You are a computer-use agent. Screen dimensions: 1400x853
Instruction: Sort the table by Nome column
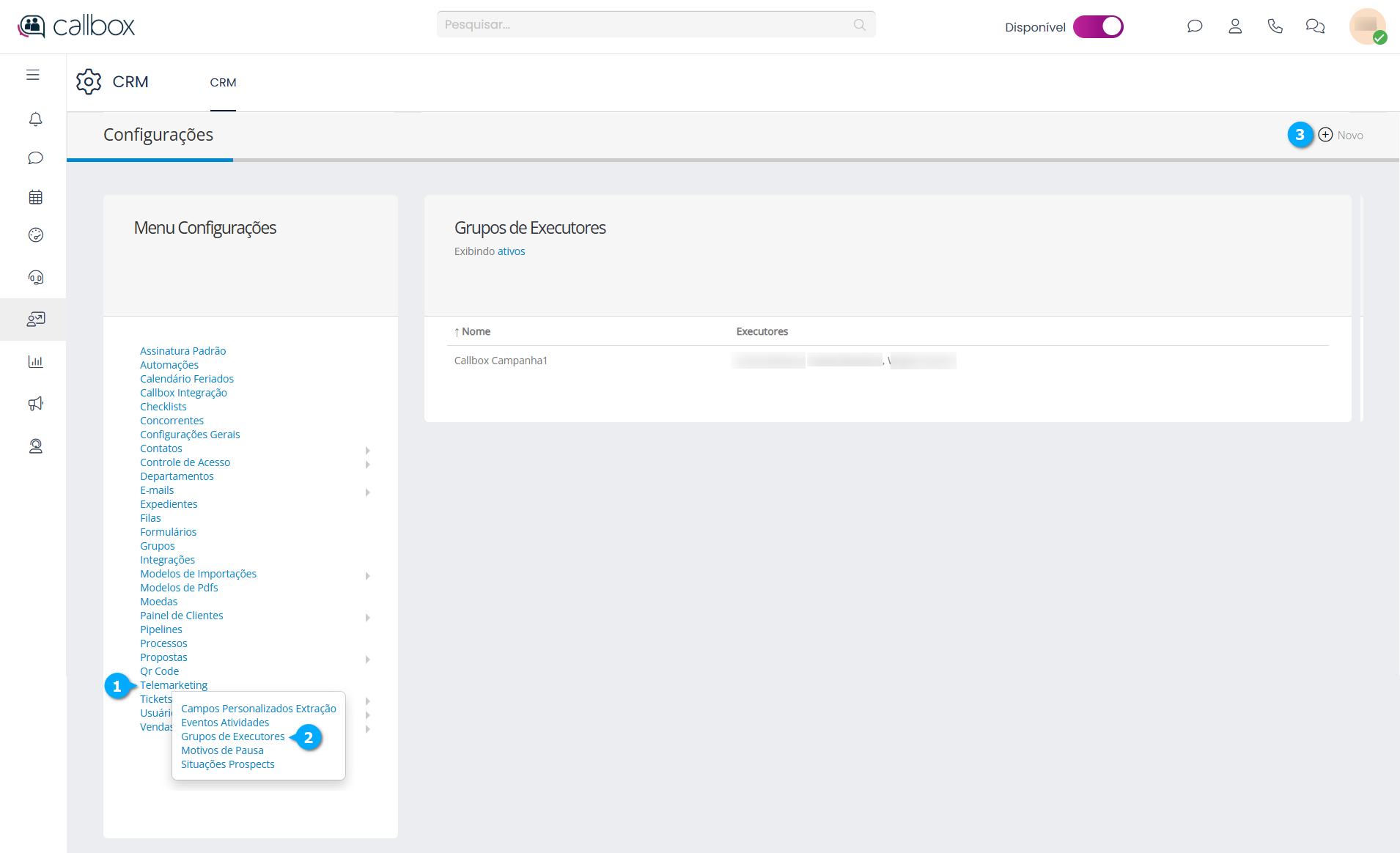click(475, 331)
